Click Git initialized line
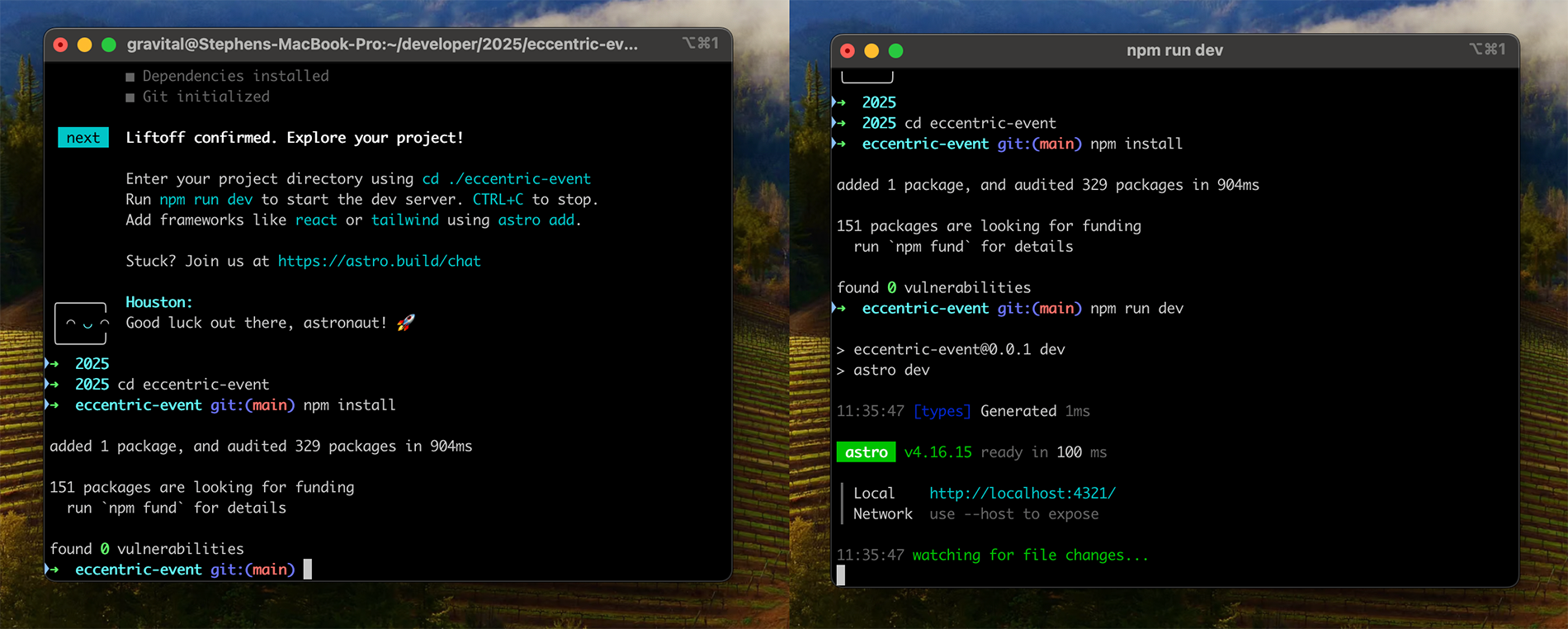Viewport: 1568px width, 629px height. (198, 97)
